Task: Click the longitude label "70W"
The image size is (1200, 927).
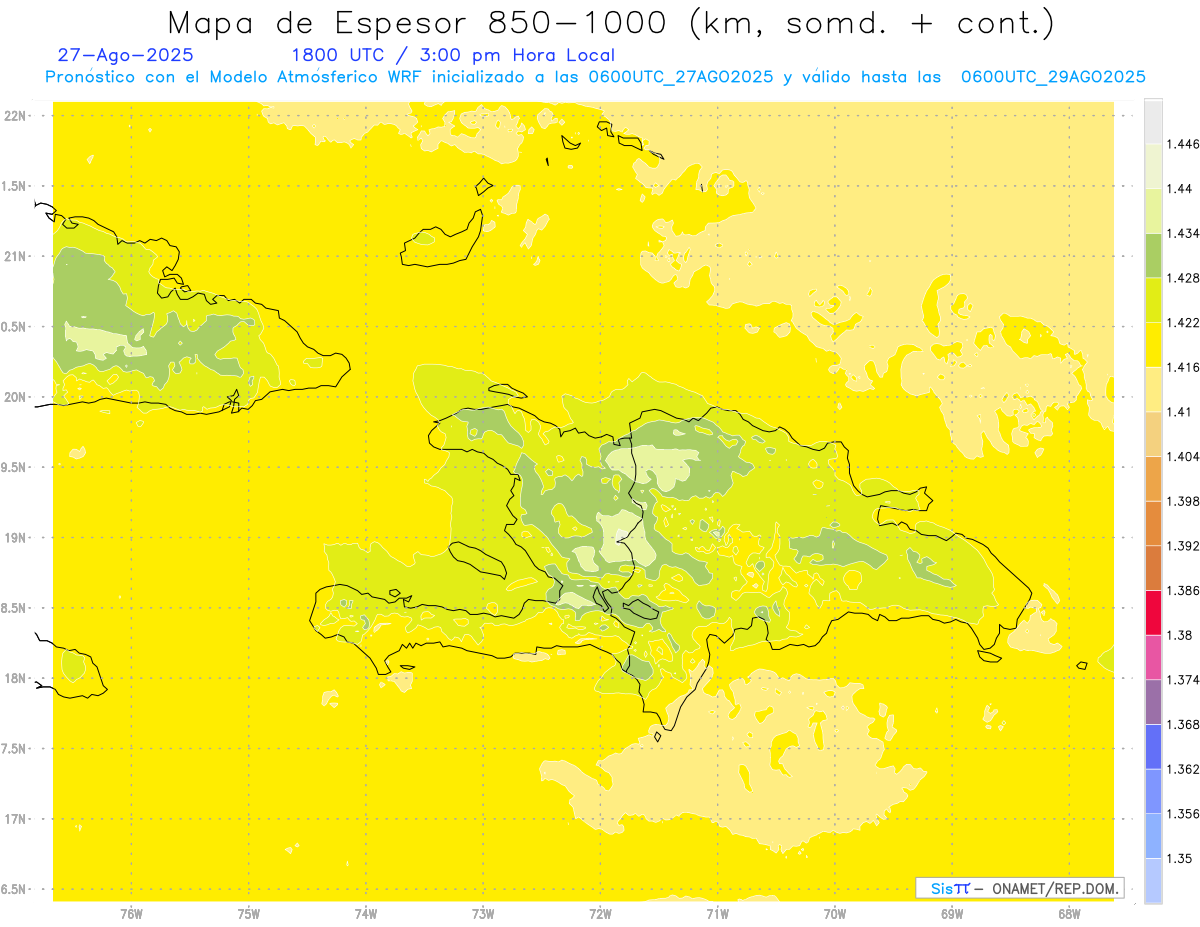Action: point(835,913)
